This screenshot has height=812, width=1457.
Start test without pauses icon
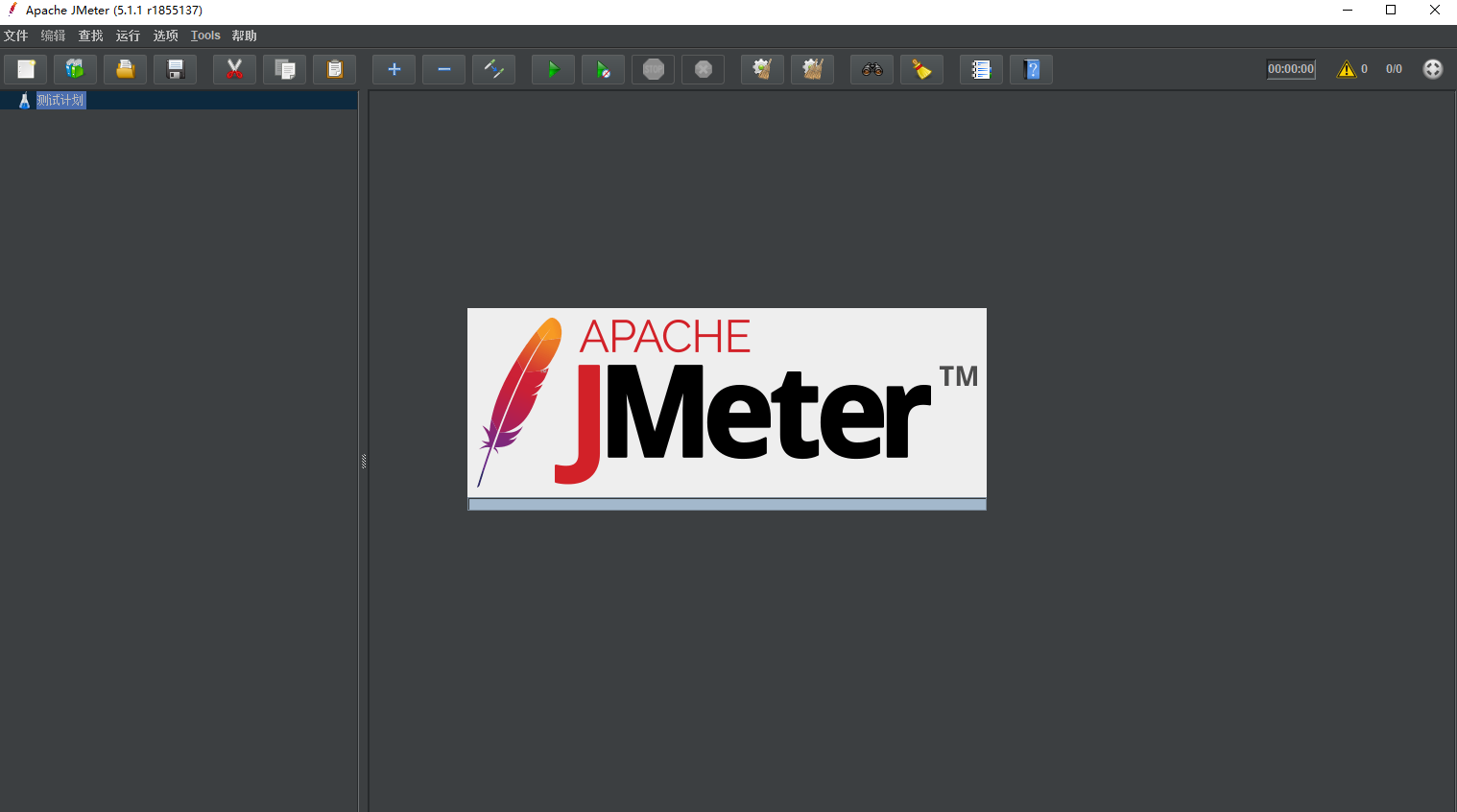point(603,69)
